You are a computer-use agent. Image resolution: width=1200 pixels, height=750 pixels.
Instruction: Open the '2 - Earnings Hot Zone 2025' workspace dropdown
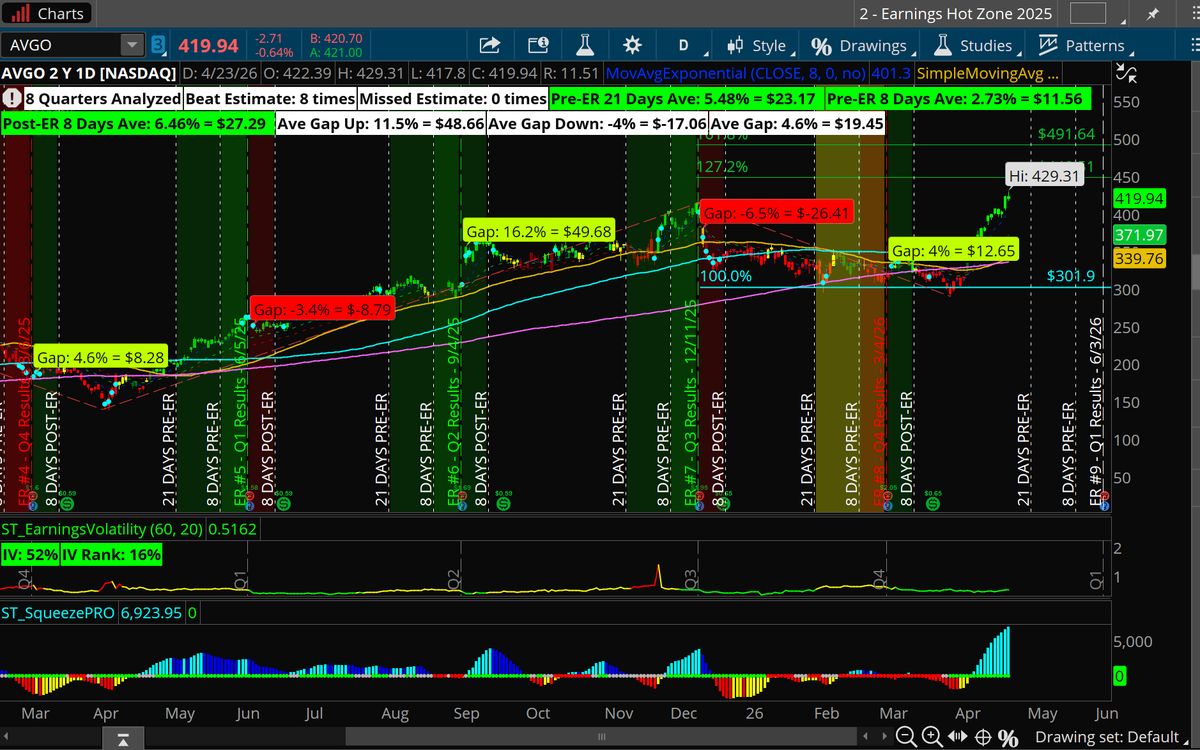click(955, 14)
